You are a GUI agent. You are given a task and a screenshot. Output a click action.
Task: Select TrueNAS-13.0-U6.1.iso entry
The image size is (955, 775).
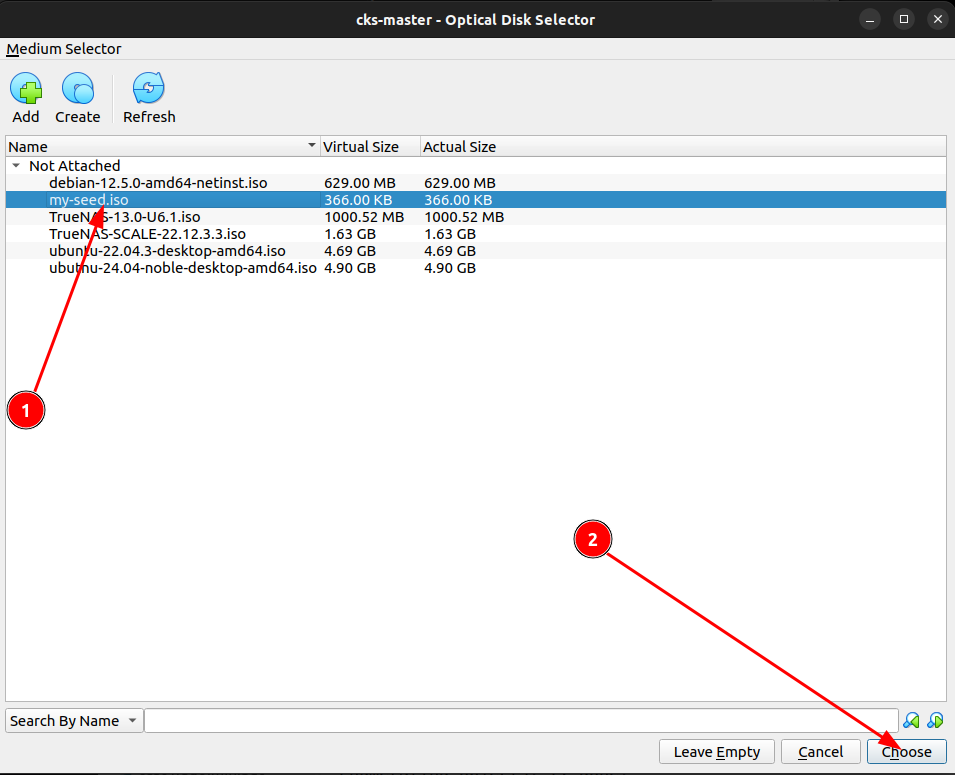click(x=124, y=217)
